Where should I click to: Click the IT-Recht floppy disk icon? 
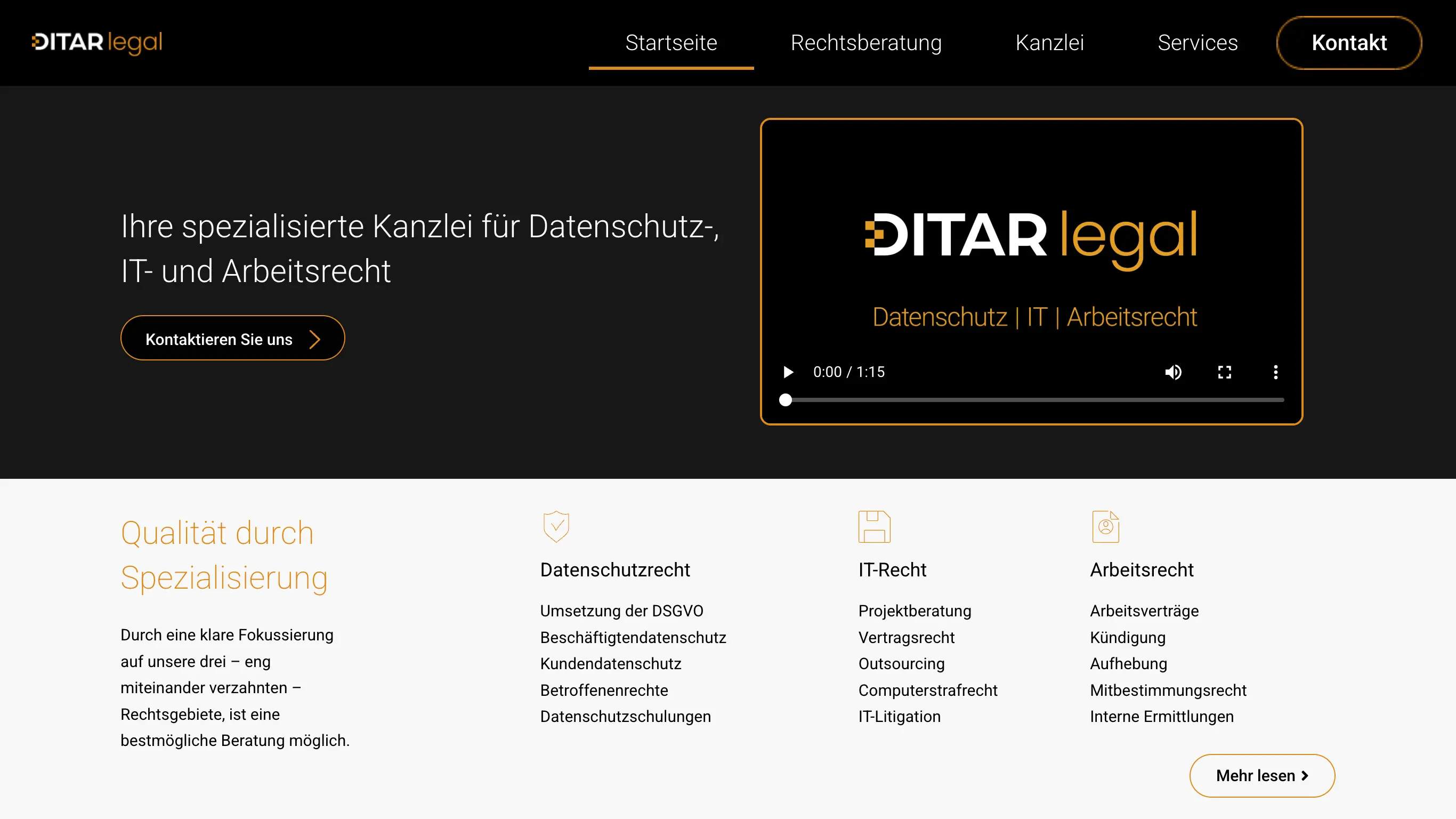874,527
